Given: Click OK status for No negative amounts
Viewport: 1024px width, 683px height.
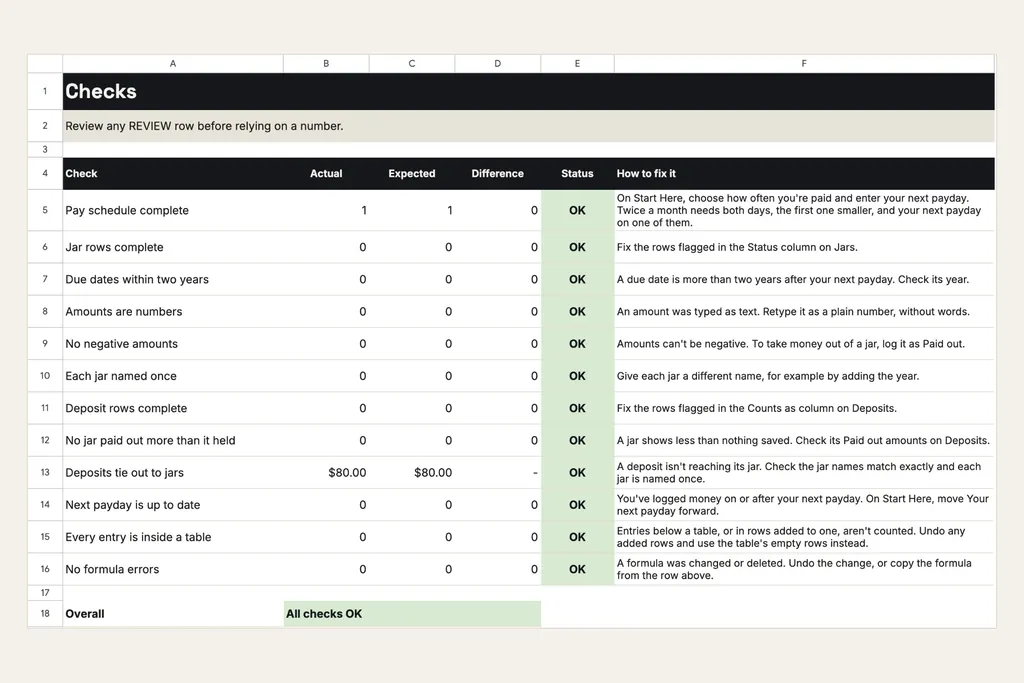Looking at the screenshot, I should pos(577,343).
